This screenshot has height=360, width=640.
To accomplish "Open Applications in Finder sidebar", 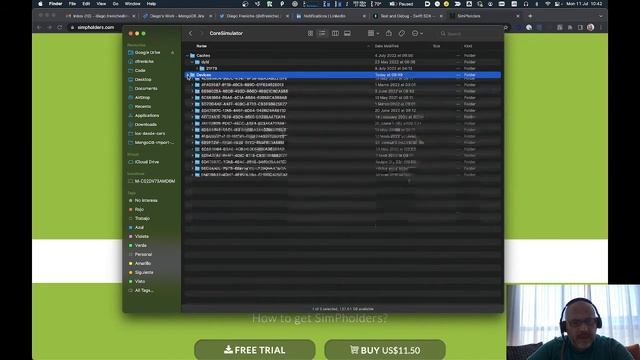I will tap(147, 116).
